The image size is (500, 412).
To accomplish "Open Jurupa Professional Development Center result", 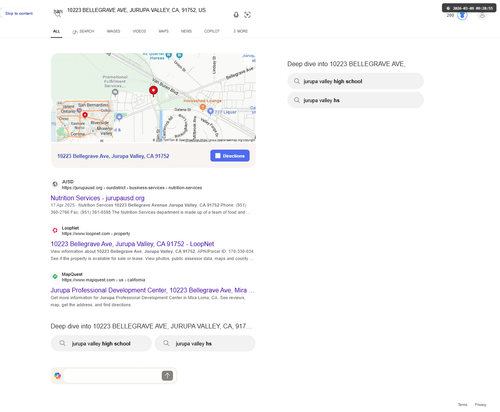I will point(152,290).
